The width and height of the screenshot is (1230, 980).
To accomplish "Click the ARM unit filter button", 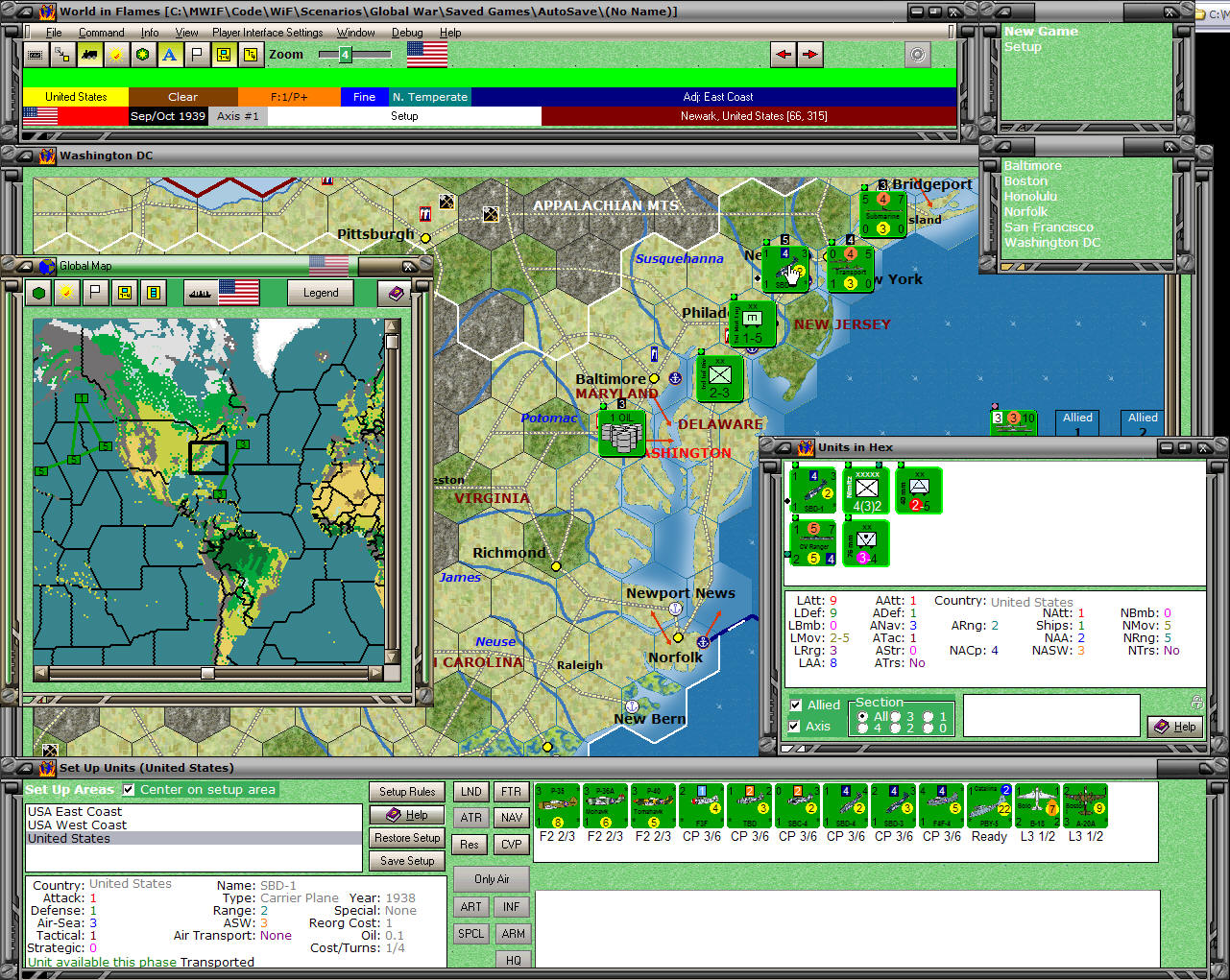I will click(x=513, y=933).
